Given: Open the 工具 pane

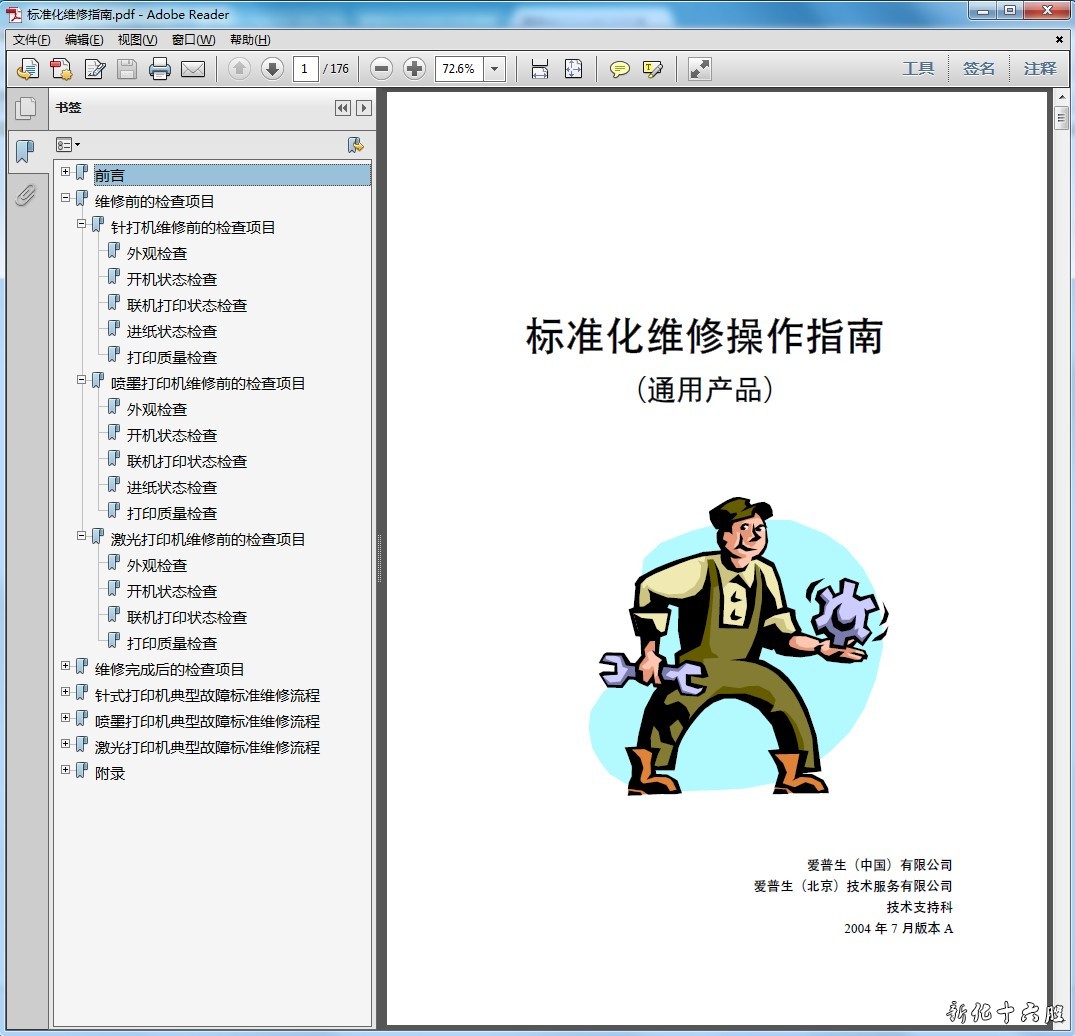Looking at the screenshot, I should (x=918, y=69).
